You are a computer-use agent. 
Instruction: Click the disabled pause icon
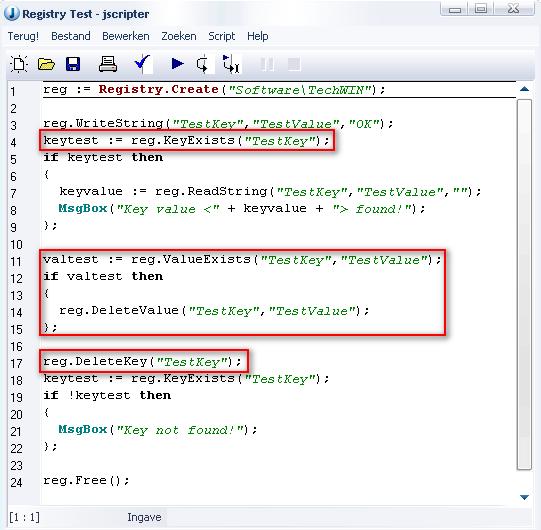click(x=267, y=64)
